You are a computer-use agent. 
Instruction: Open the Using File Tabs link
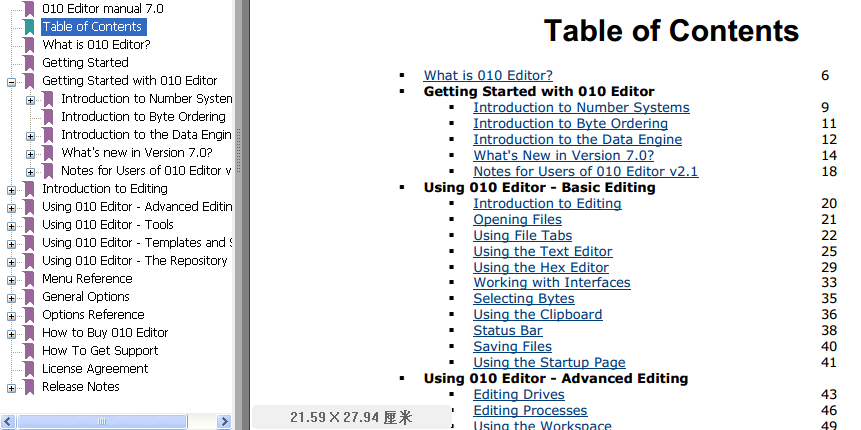click(x=523, y=236)
